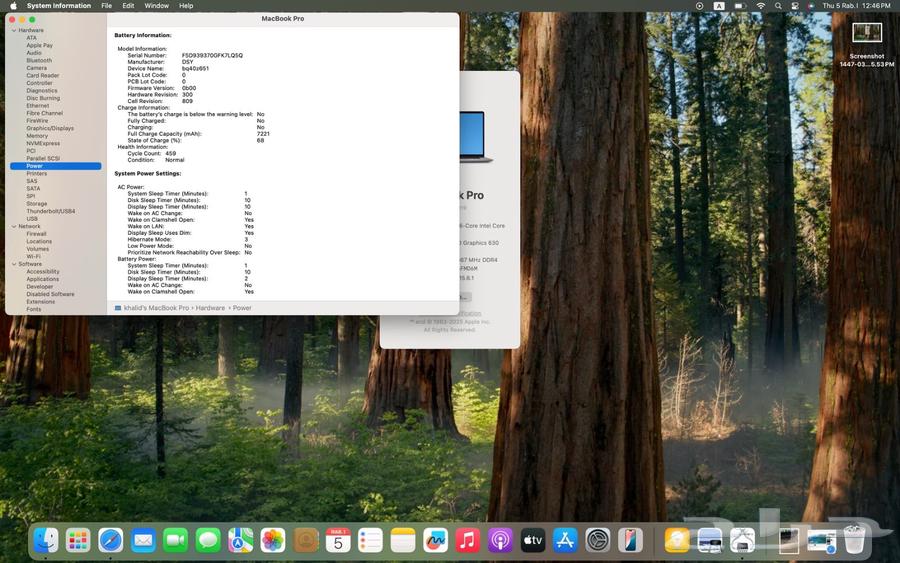Click the input source A icon
The width and height of the screenshot is (900, 563).
tap(719, 6)
